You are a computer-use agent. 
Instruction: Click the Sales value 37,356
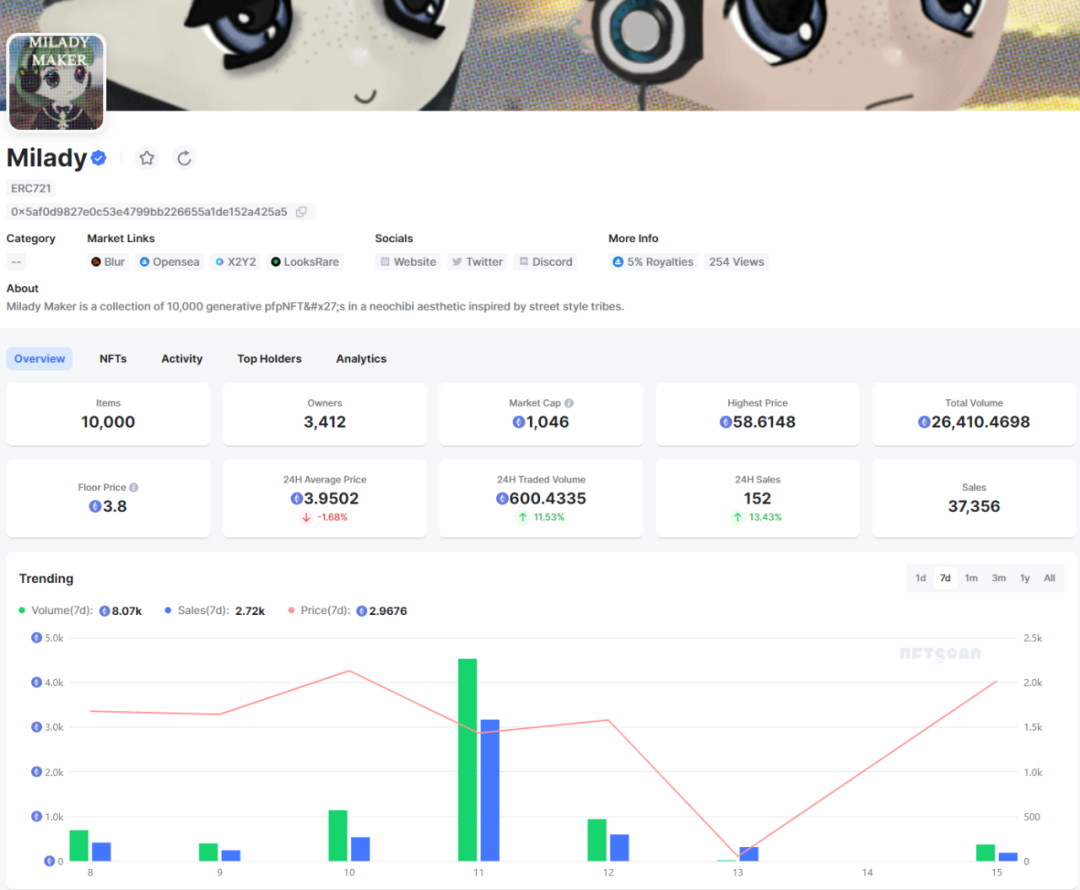click(x=973, y=506)
